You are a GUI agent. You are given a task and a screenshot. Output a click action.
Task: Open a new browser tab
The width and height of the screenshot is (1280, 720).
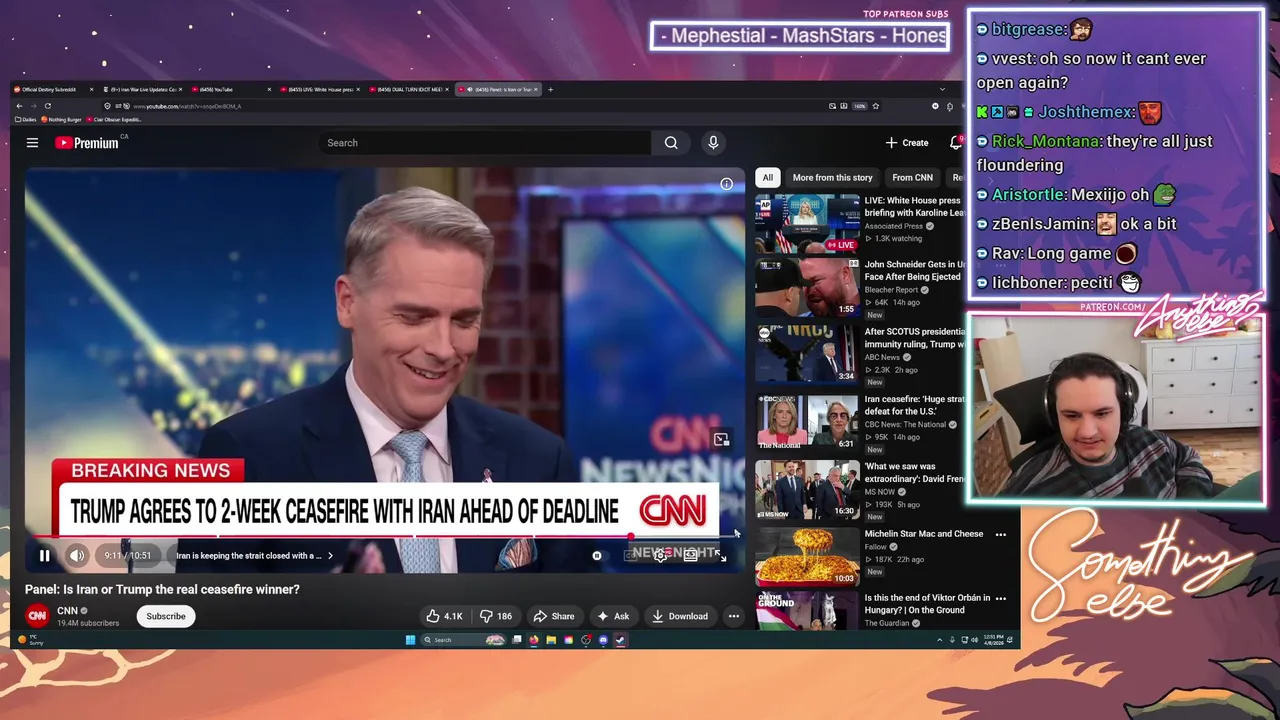click(550, 89)
